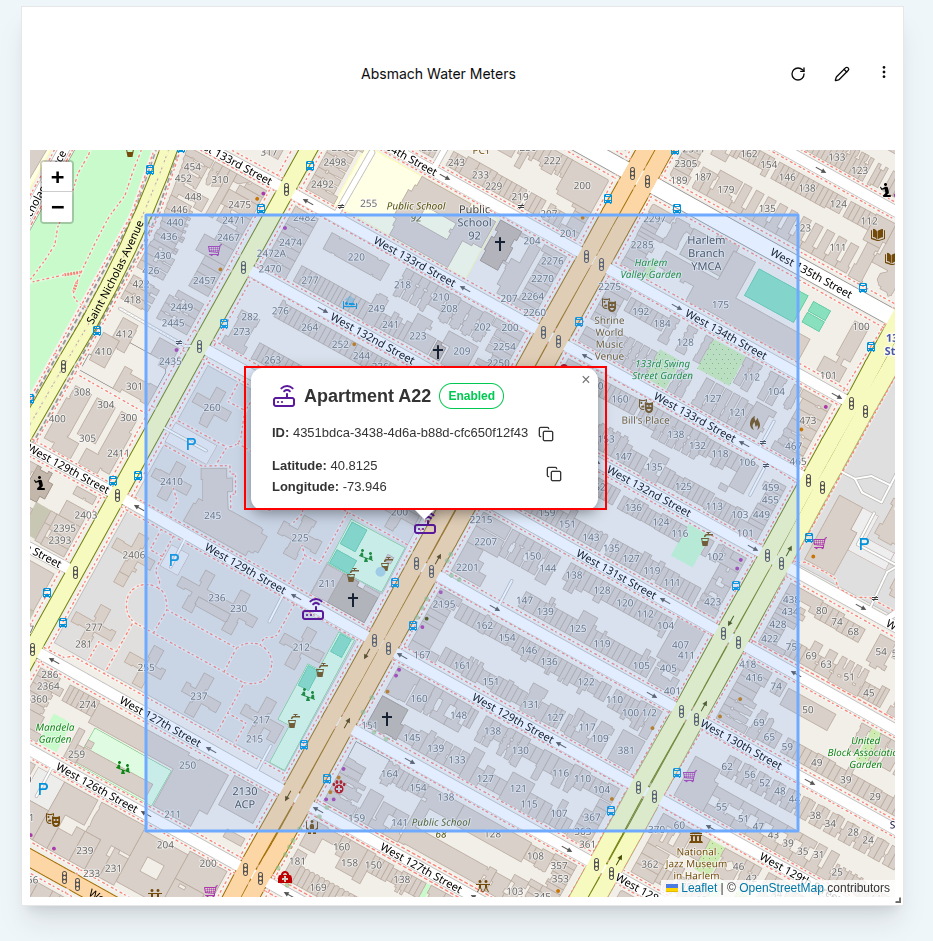Copy the latitude and longitude coordinates

click(554, 474)
